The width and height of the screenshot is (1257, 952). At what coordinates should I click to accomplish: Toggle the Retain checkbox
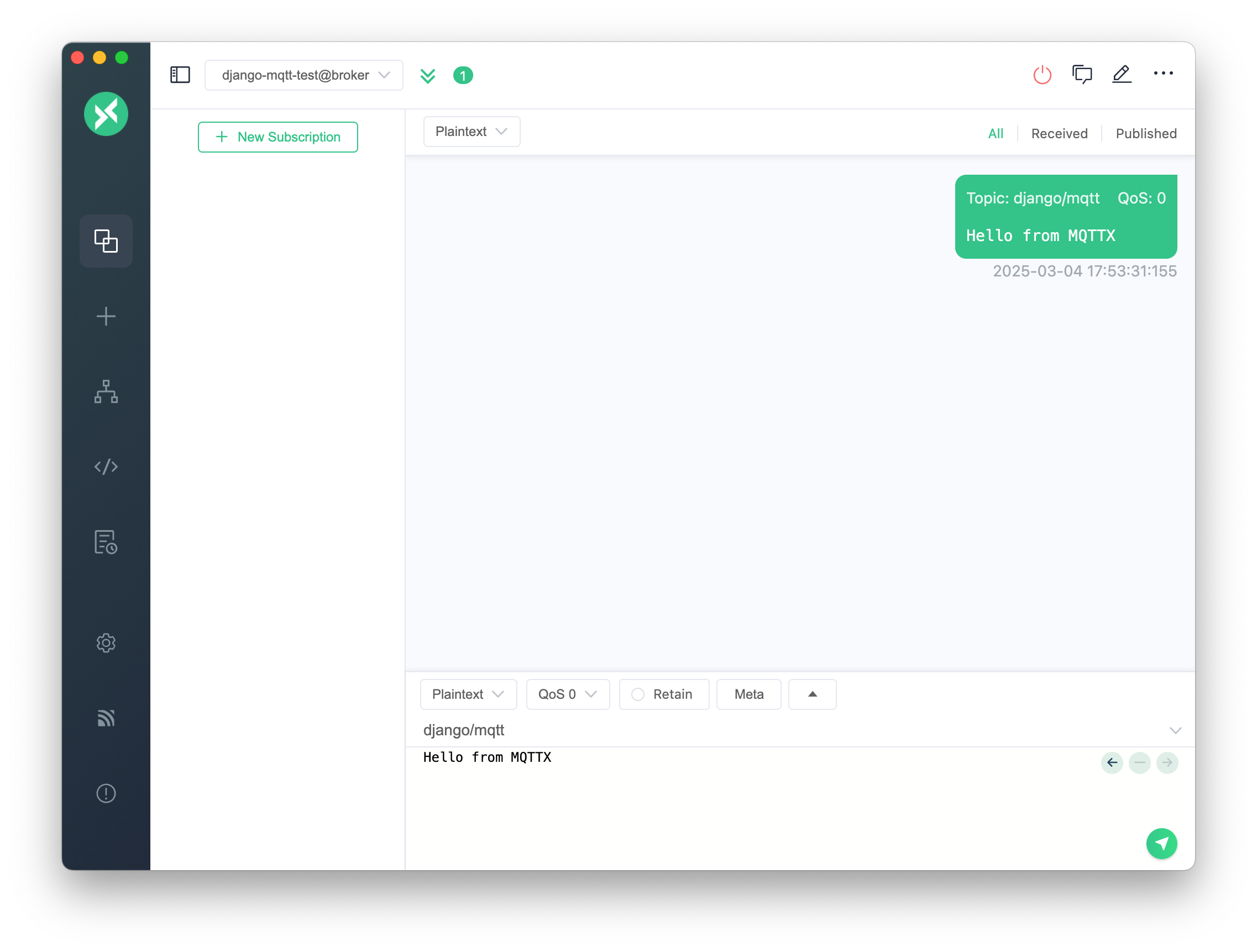[635, 694]
